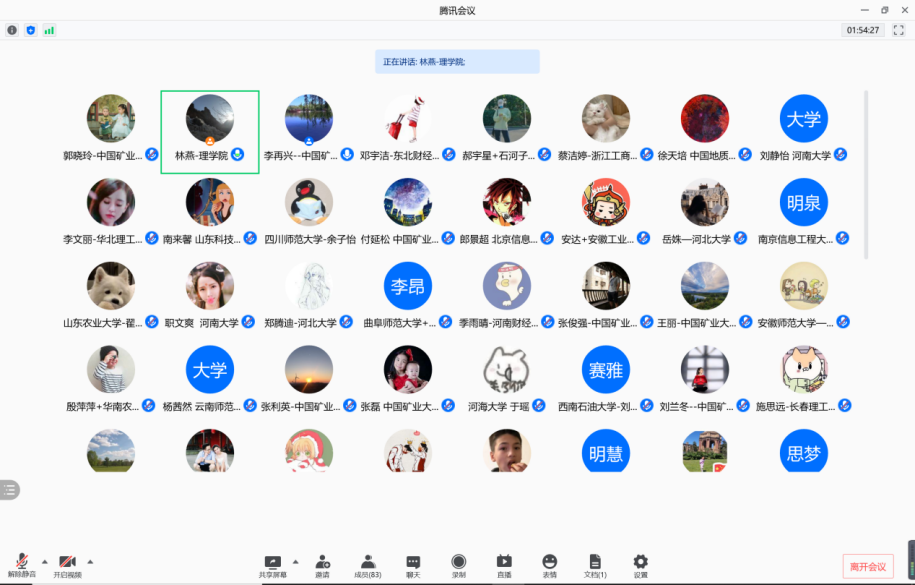The image size is (915, 585).
Task: Open the chat (聊天) window
Action: pos(413,566)
